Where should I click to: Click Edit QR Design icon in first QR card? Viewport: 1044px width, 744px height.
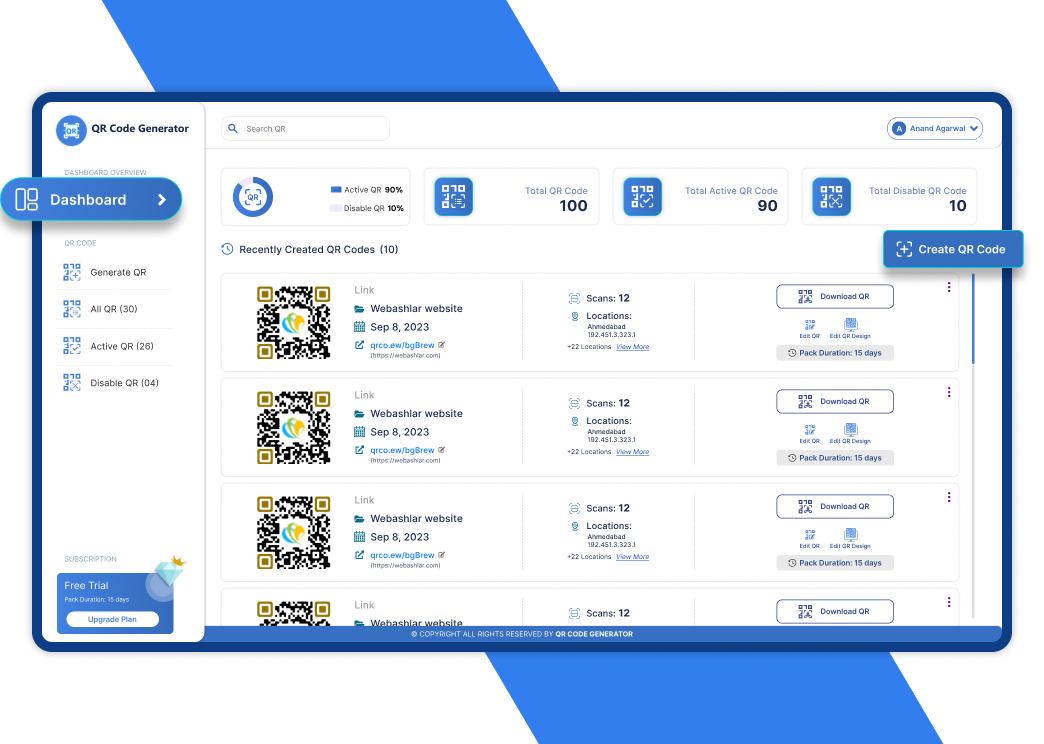pos(850,324)
